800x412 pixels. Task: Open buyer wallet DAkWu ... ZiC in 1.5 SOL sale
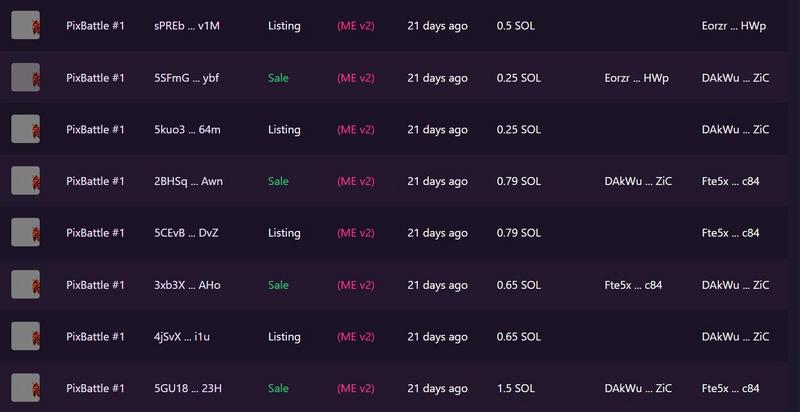[x=638, y=389]
